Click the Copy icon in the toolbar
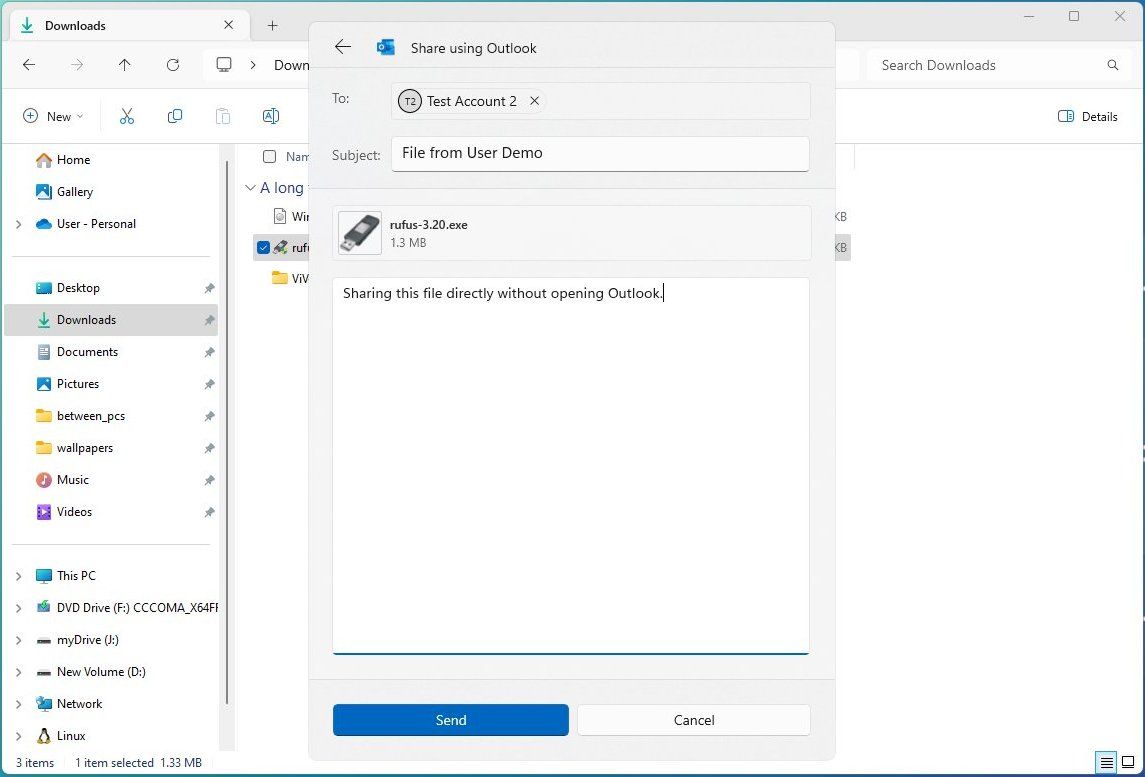Viewport: 1145px width, 777px height. (x=175, y=116)
